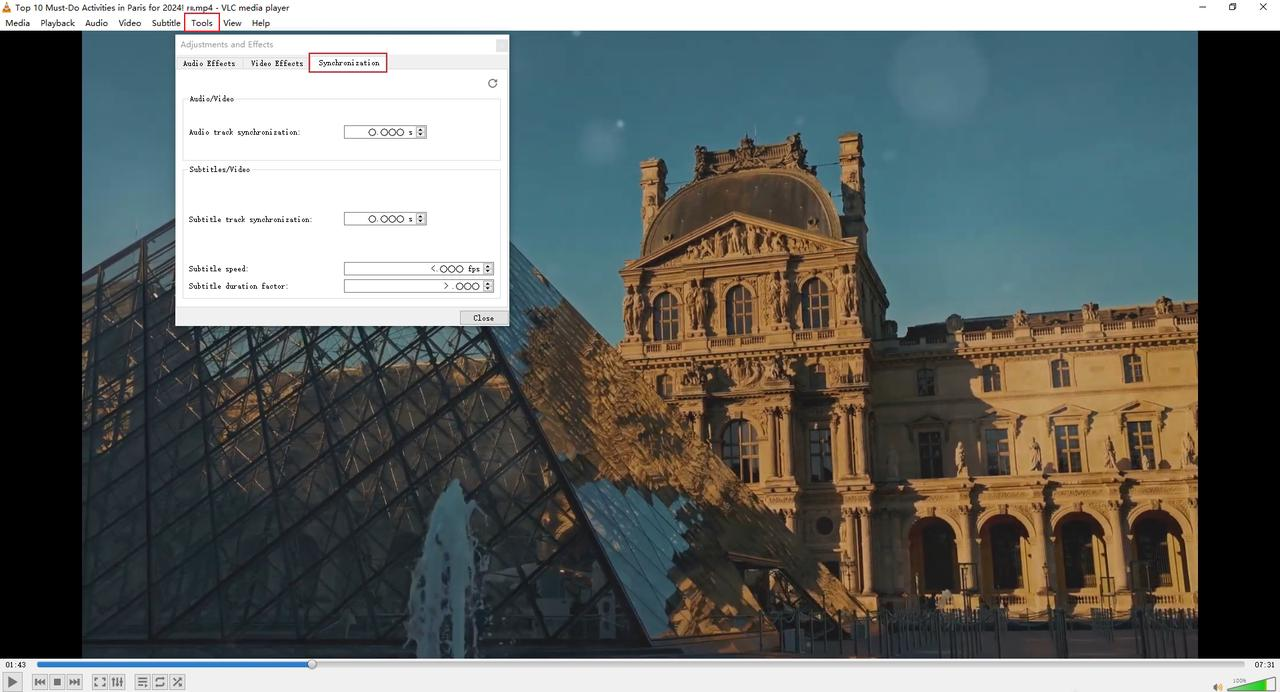Focus the Subtitle speed fps field
The image size is (1280, 692).
coord(413,269)
